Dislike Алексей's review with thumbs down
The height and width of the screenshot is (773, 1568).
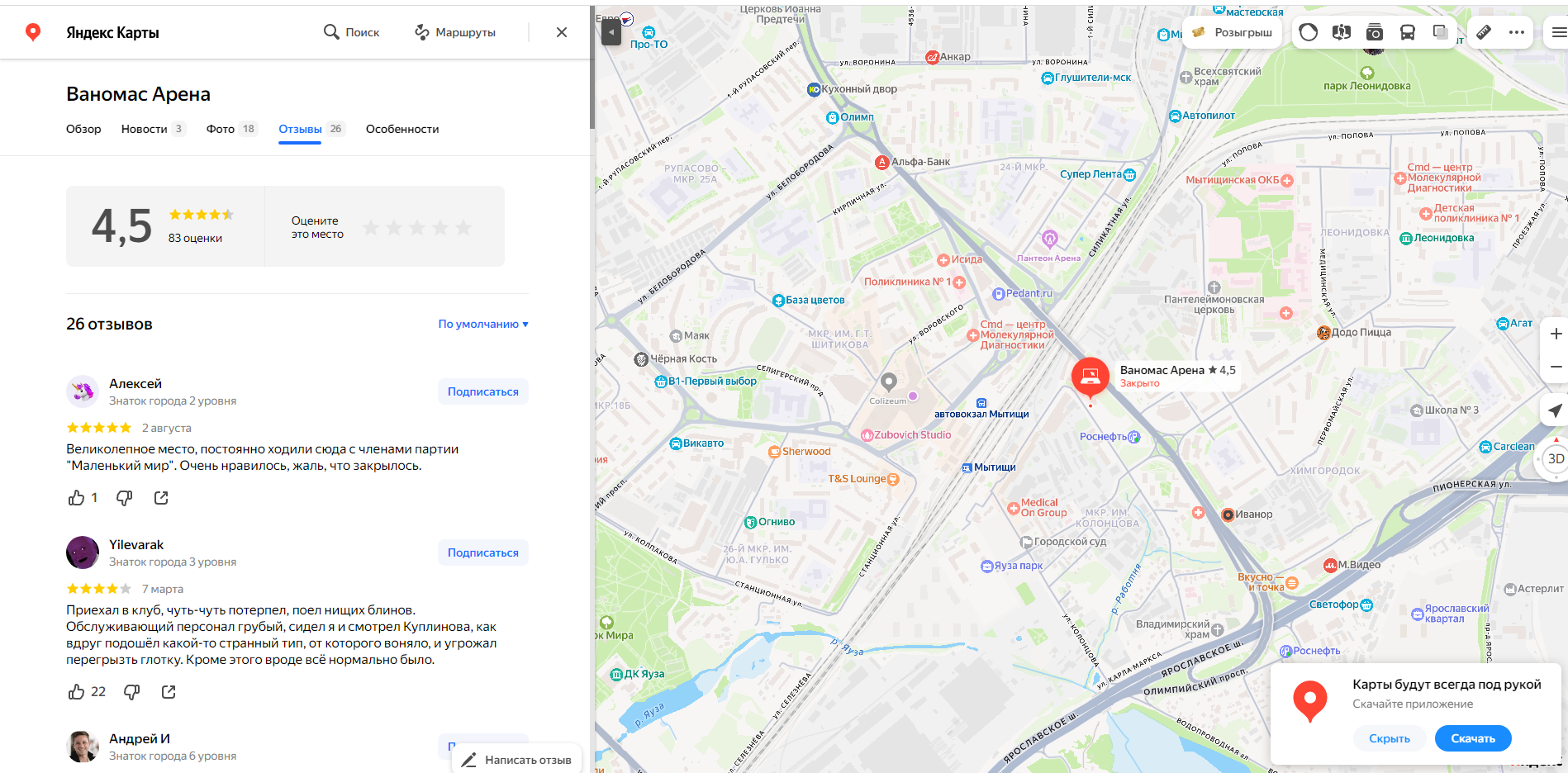125,498
